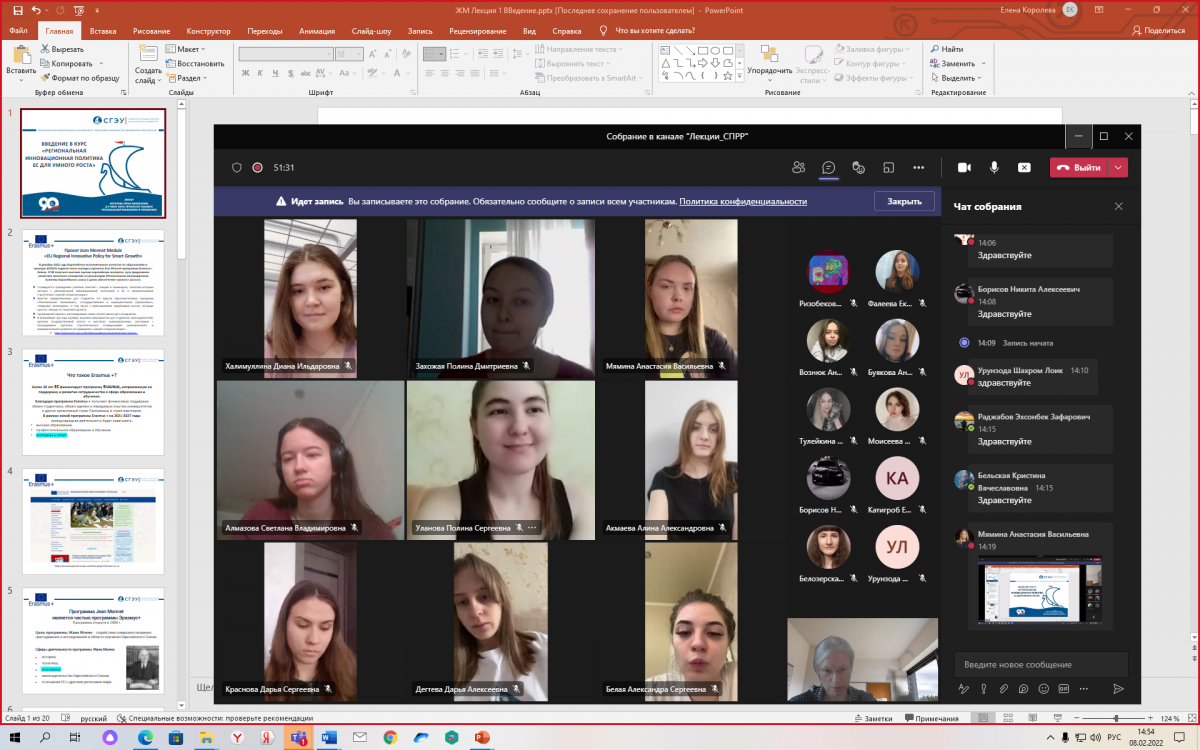
Task: Click the save icon in quick access toolbar
Action: click(x=16, y=9)
